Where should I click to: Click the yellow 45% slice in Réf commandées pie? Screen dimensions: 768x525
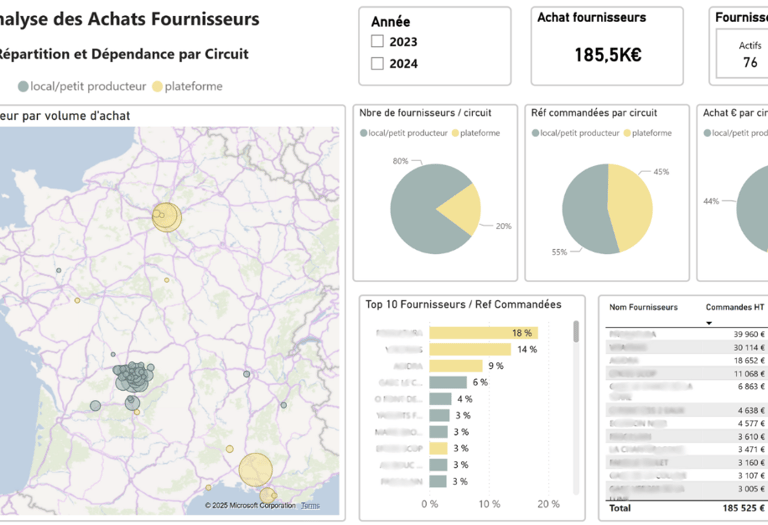point(631,208)
